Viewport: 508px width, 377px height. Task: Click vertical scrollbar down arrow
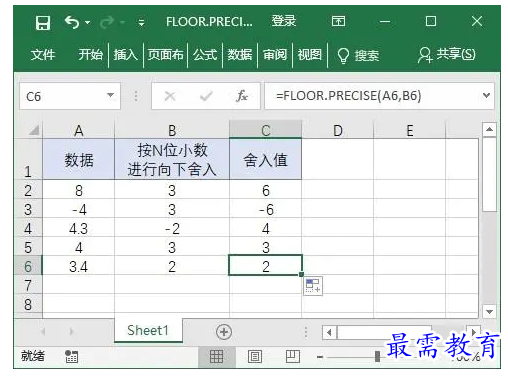pyautogui.click(x=489, y=312)
